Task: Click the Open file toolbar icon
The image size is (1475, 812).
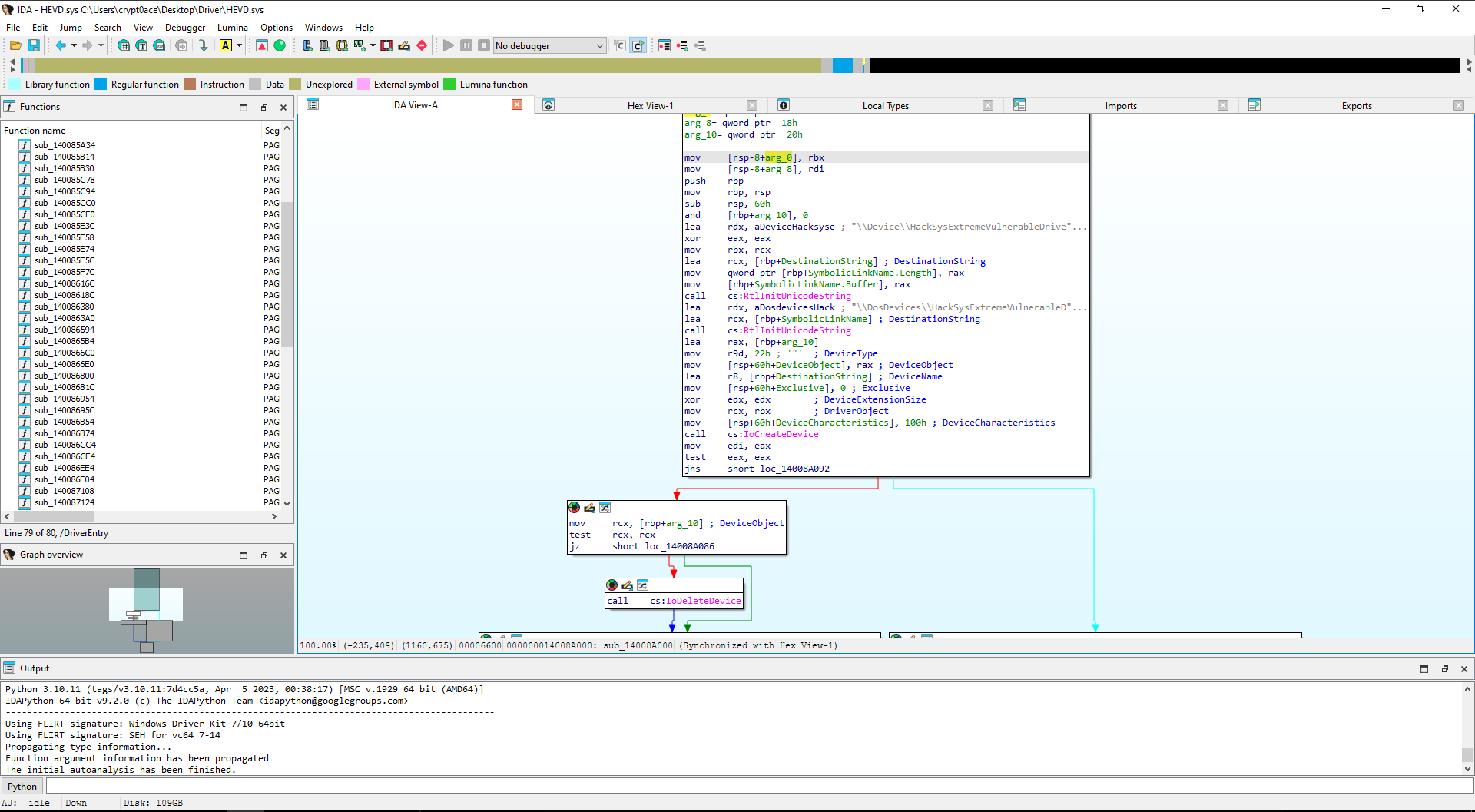Action: click(15, 46)
